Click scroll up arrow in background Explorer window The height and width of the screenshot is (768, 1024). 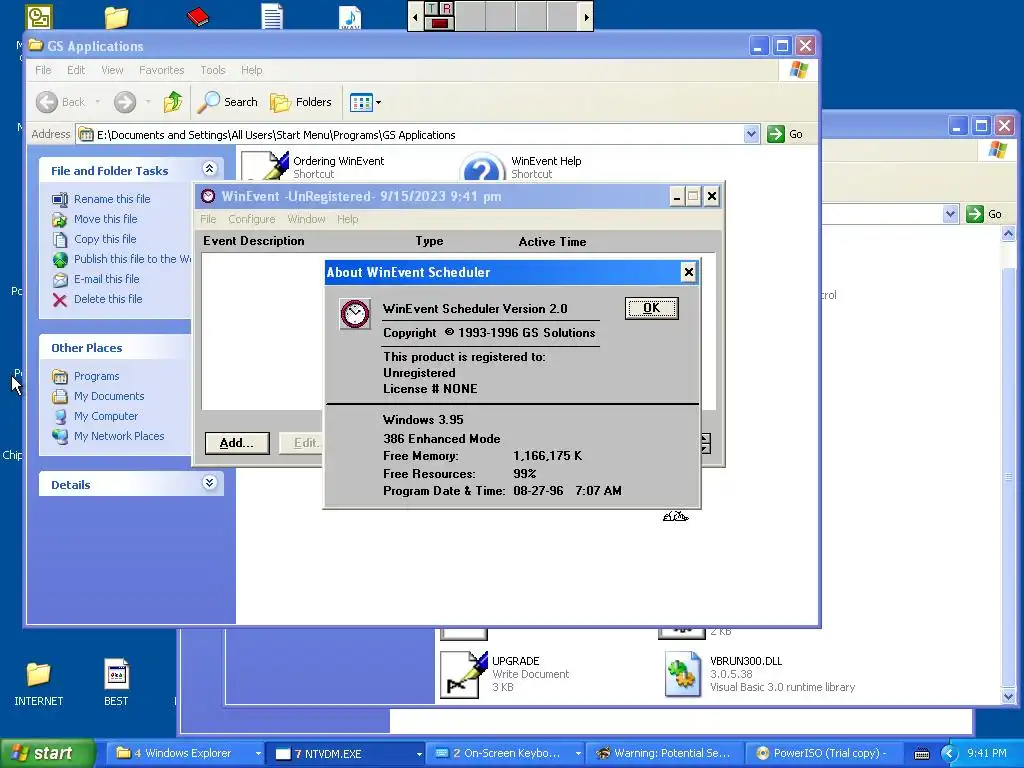(1008, 233)
